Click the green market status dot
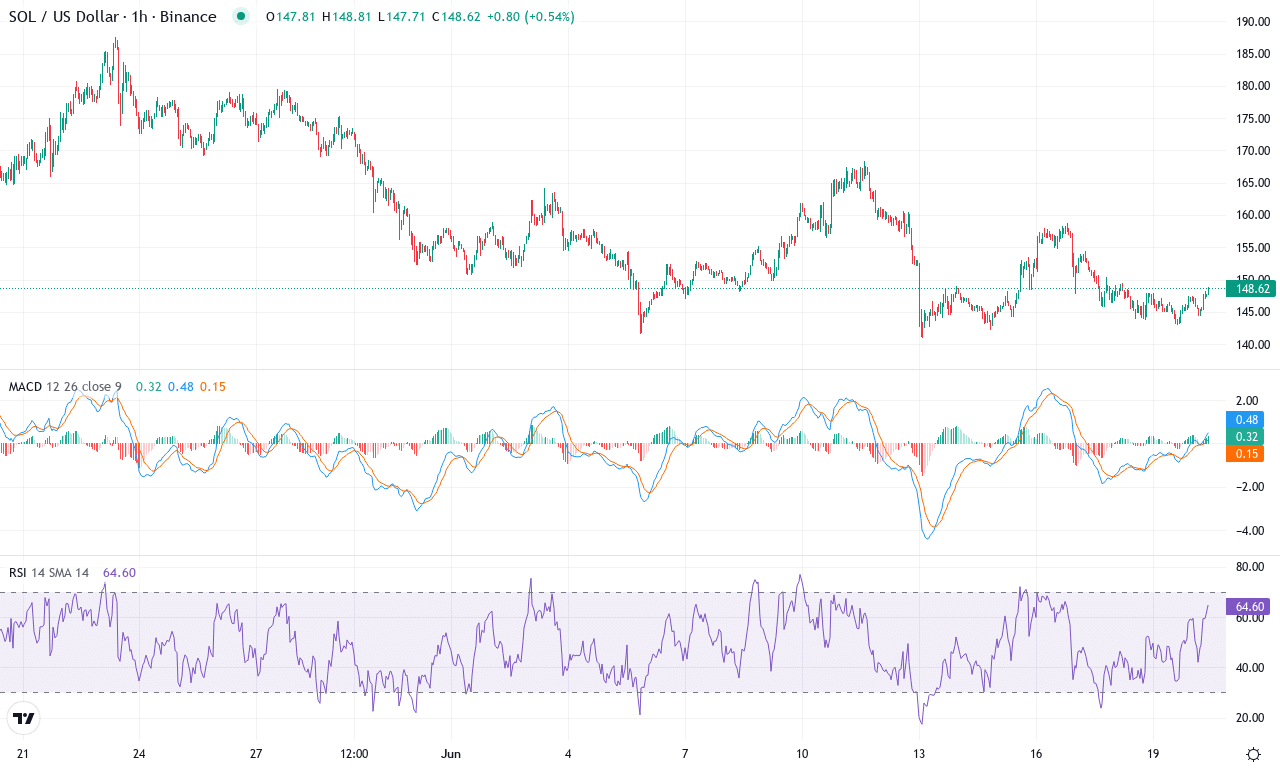This screenshot has height=768, width=1280. 239,16
